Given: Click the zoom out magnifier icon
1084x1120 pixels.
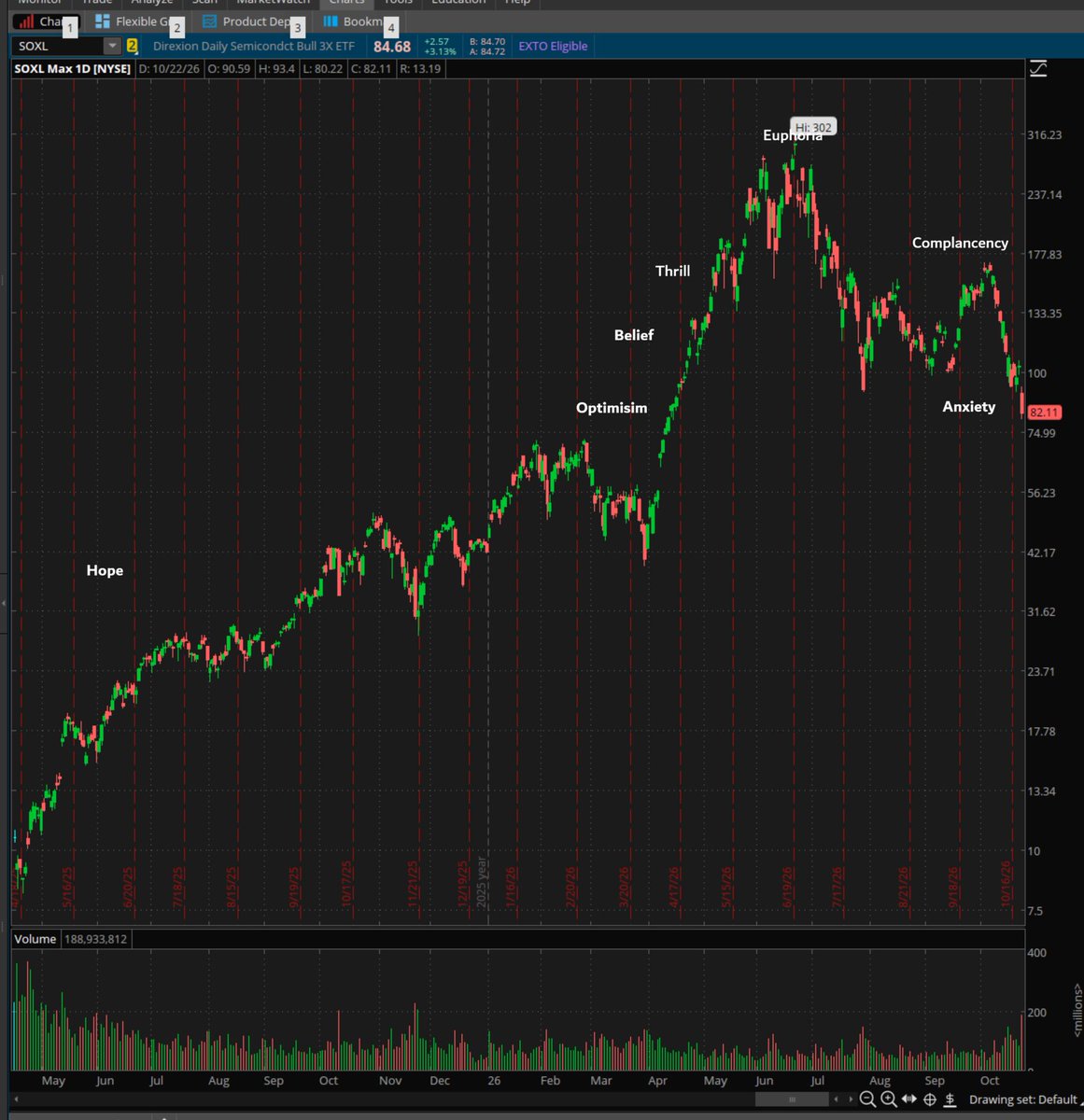Looking at the screenshot, I should click(867, 1099).
